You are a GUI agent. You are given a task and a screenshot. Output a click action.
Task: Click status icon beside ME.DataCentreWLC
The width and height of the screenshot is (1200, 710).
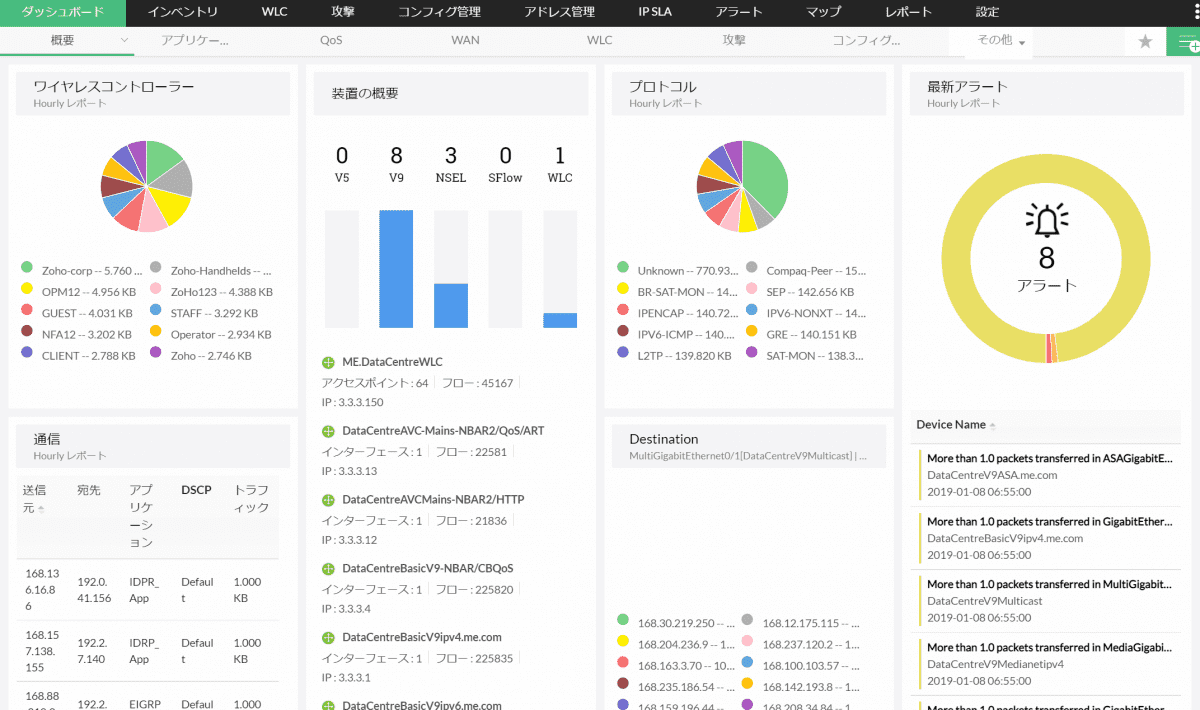click(x=328, y=362)
